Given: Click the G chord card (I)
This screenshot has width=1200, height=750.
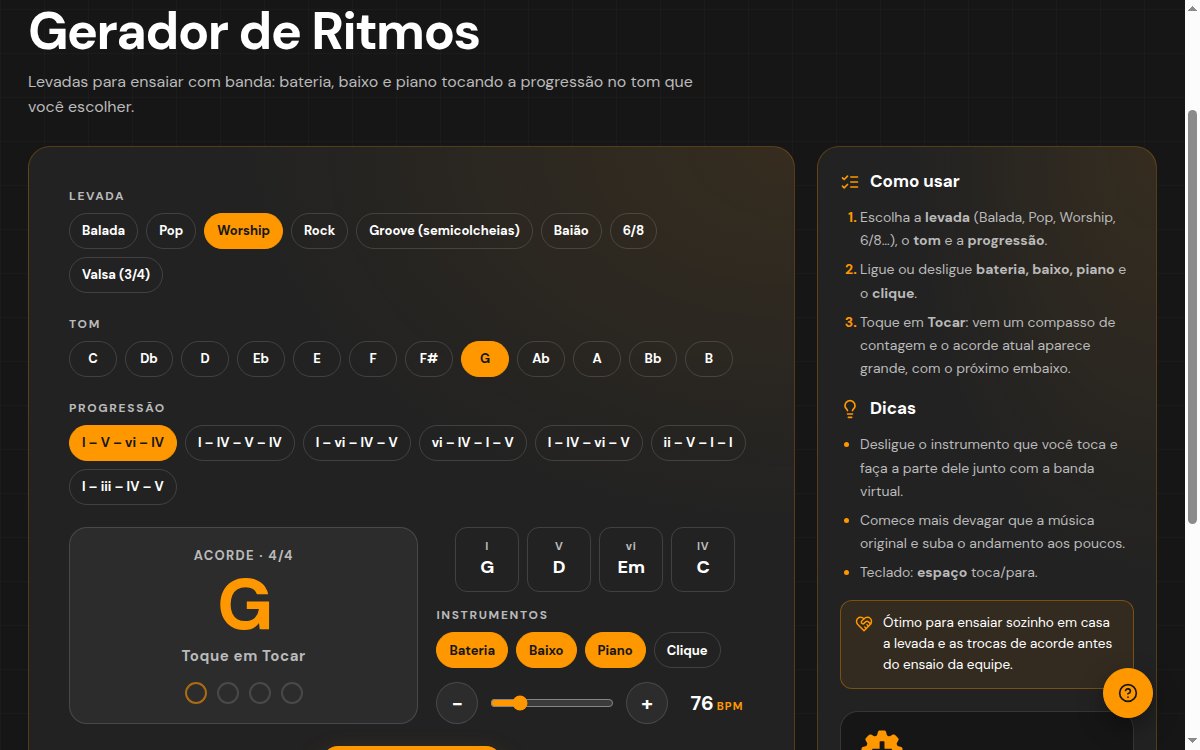Looking at the screenshot, I should tap(487, 559).
